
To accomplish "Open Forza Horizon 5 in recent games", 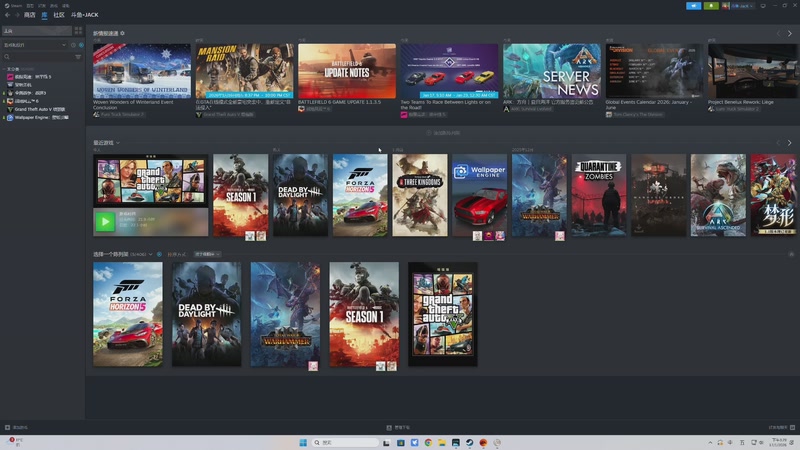I will pos(360,195).
